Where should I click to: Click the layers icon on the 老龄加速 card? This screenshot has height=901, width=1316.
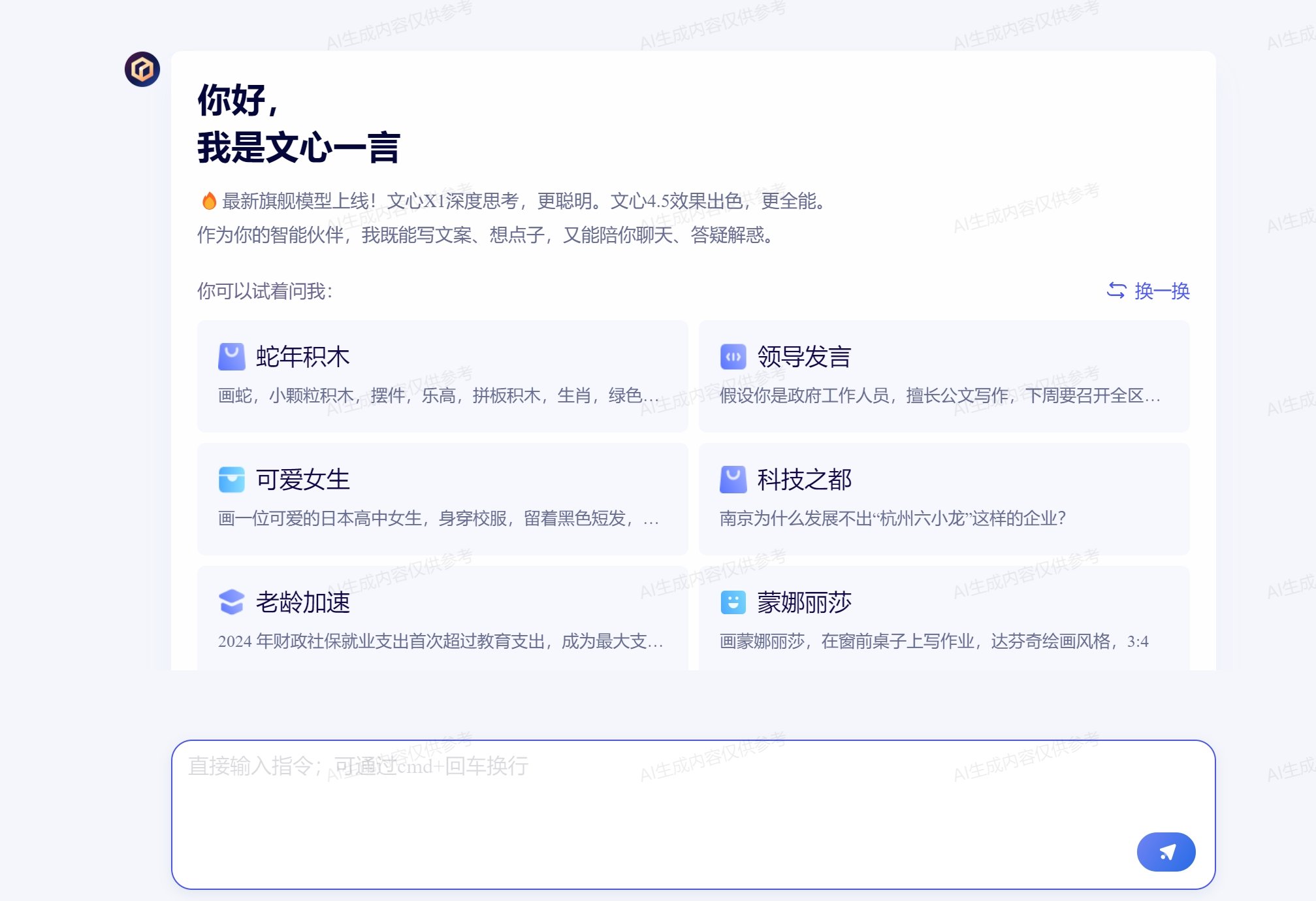pos(231,602)
